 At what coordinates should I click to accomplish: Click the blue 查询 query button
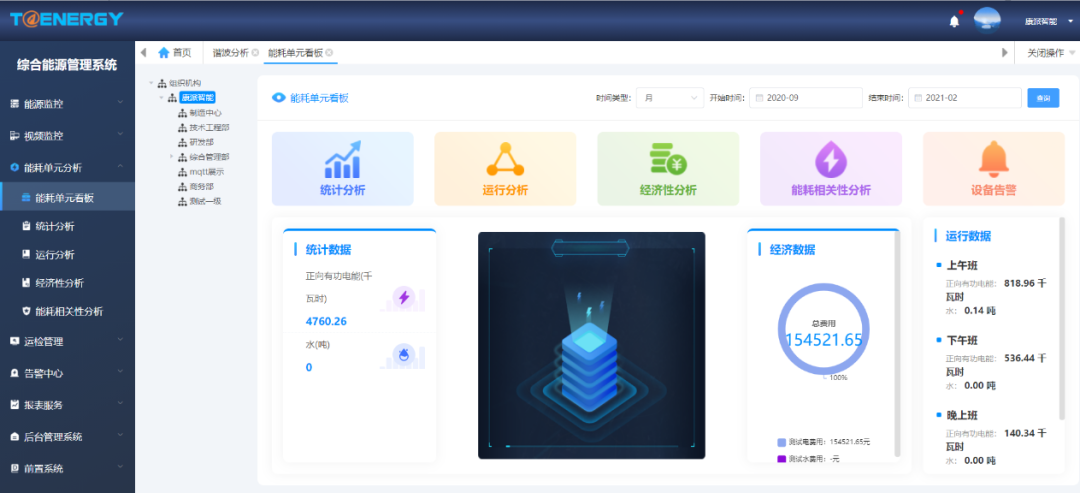tap(1043, 98)
